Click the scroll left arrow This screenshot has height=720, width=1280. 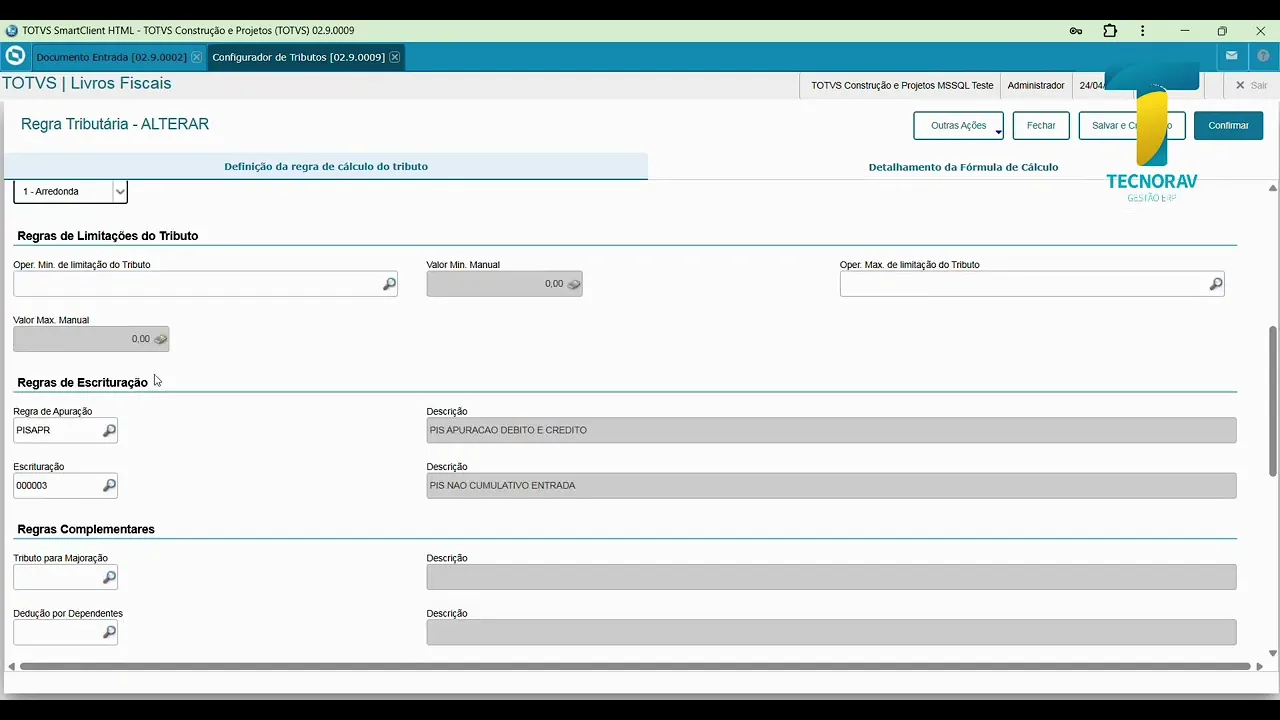[12, 666]
